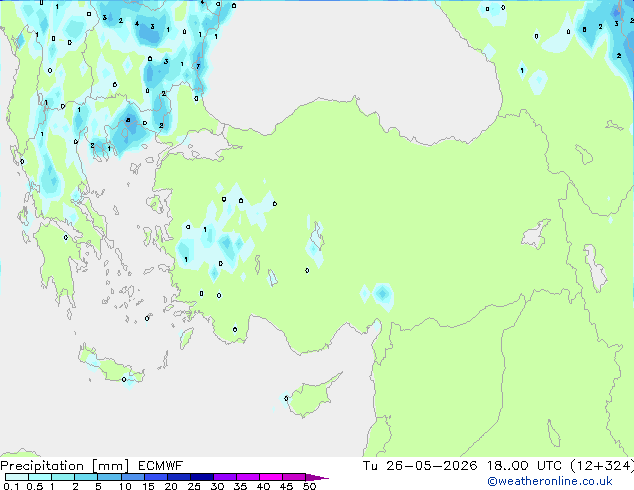Click the 40–45 mm magenta legend swatch
This screenshot has height=490, width=634.
tap(271, 477)
